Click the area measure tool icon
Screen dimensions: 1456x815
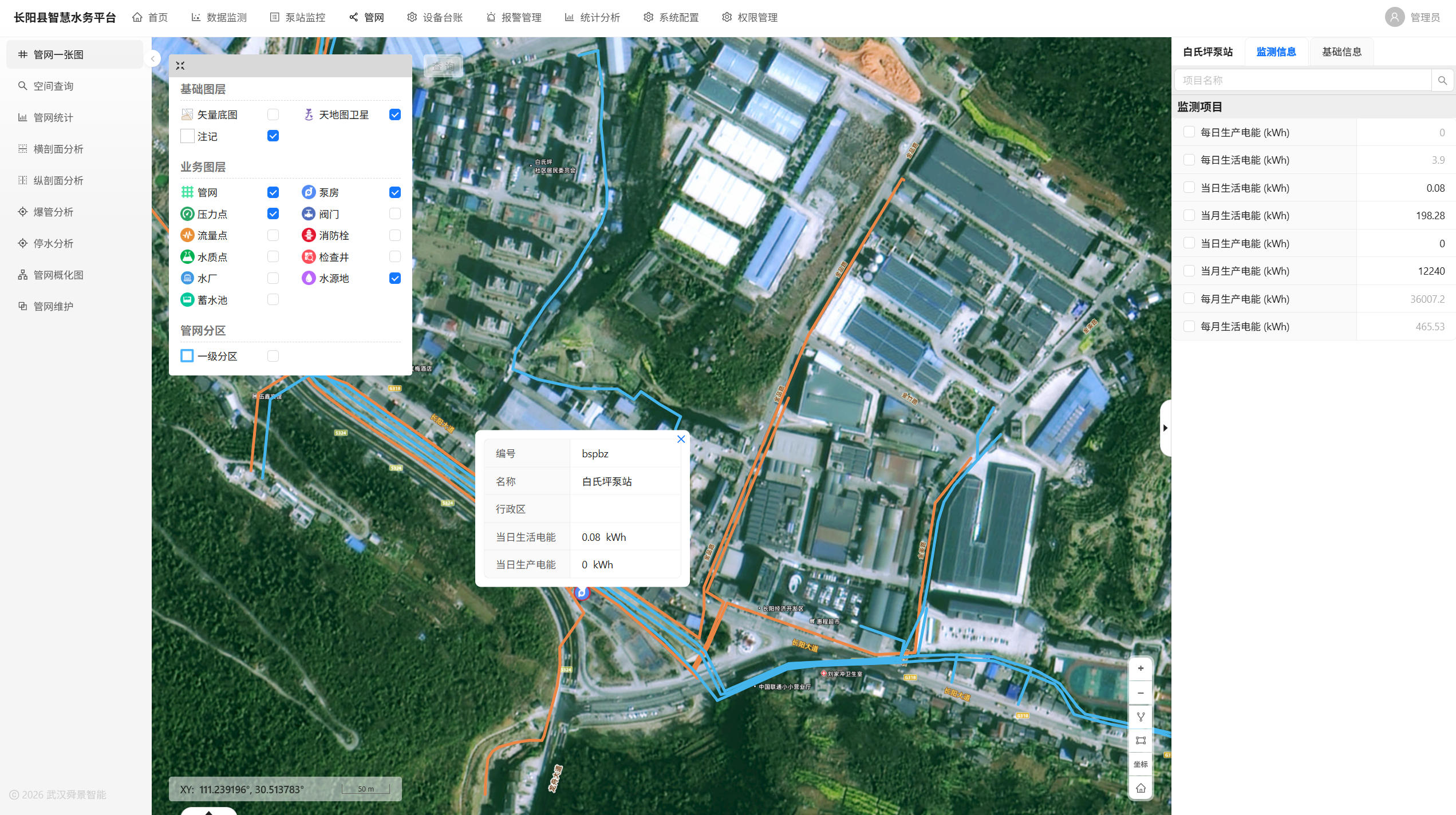pos(1141,740)
